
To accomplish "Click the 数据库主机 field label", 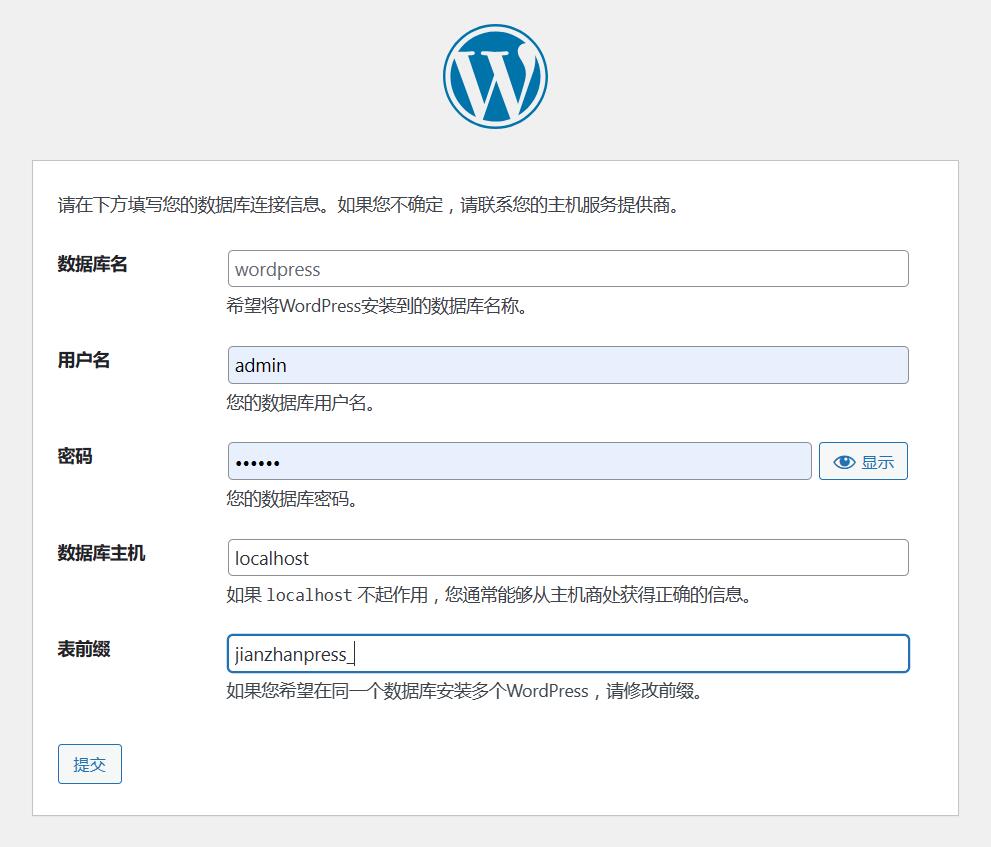I will (x=101, y=553).
